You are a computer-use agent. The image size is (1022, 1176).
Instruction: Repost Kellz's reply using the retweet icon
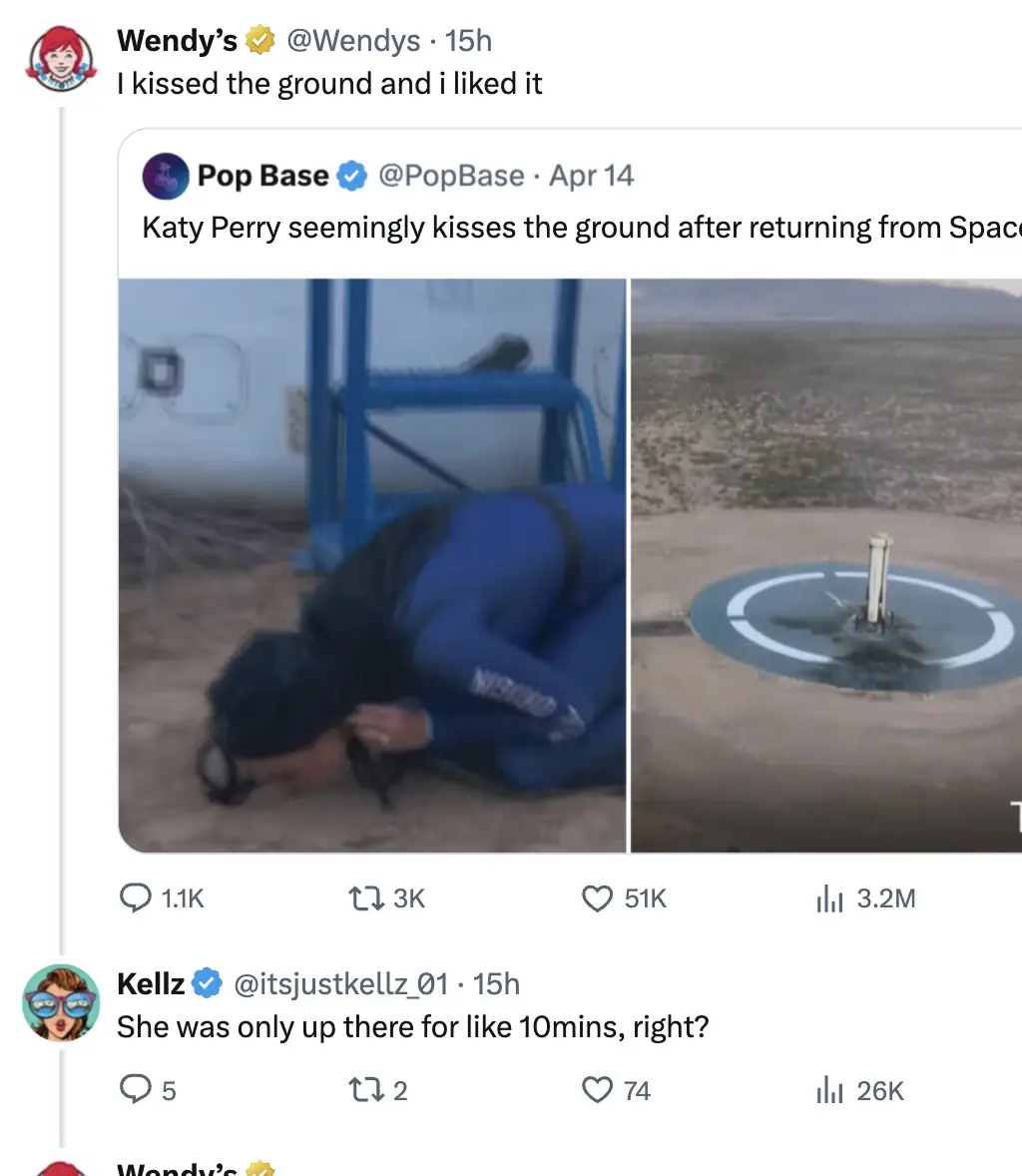click(362, 1090)
